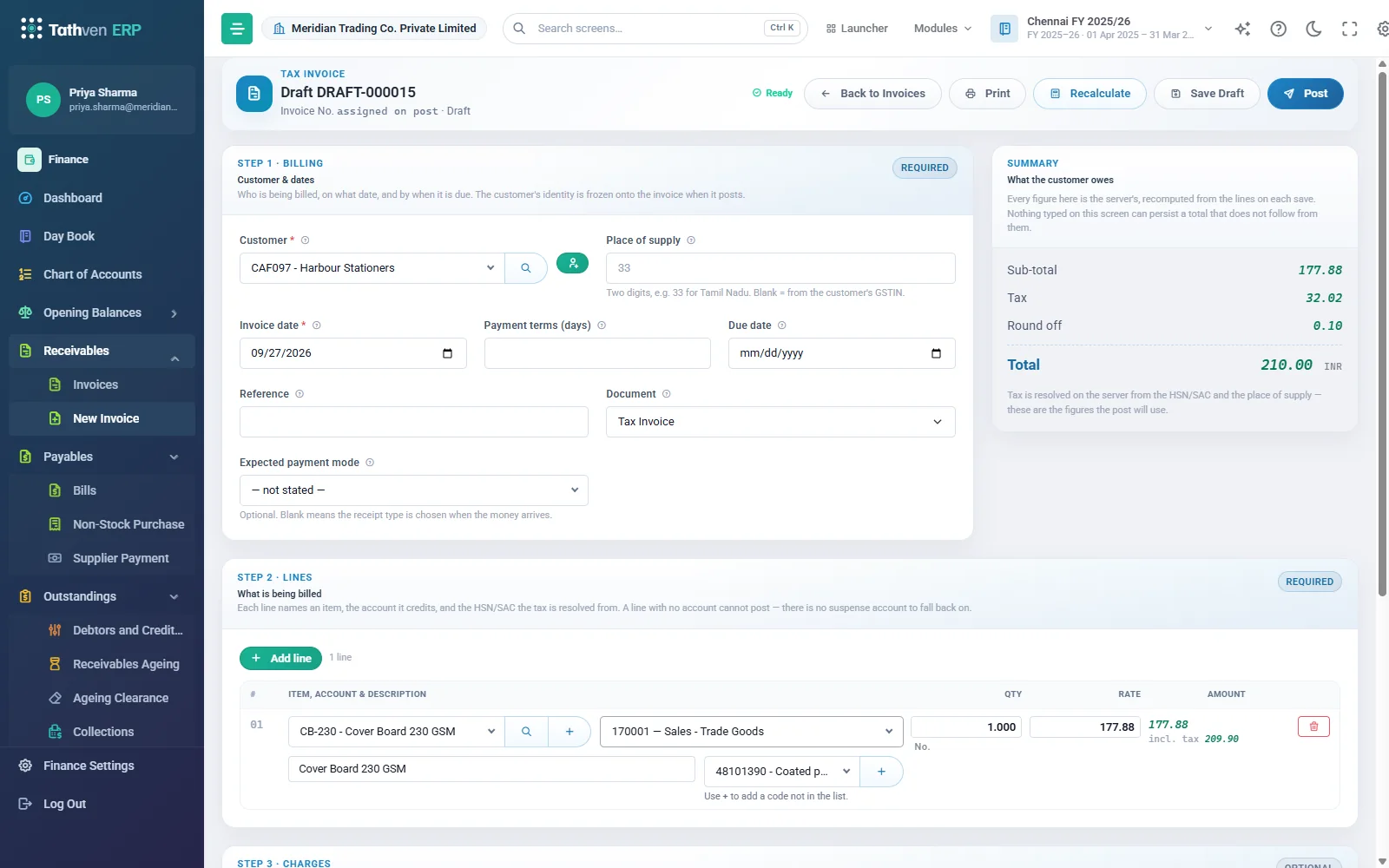Open Customer dropdown CAF097 Harbour Stationers
The height and width of the screenshot is (868, 1389).
point(372,268)
